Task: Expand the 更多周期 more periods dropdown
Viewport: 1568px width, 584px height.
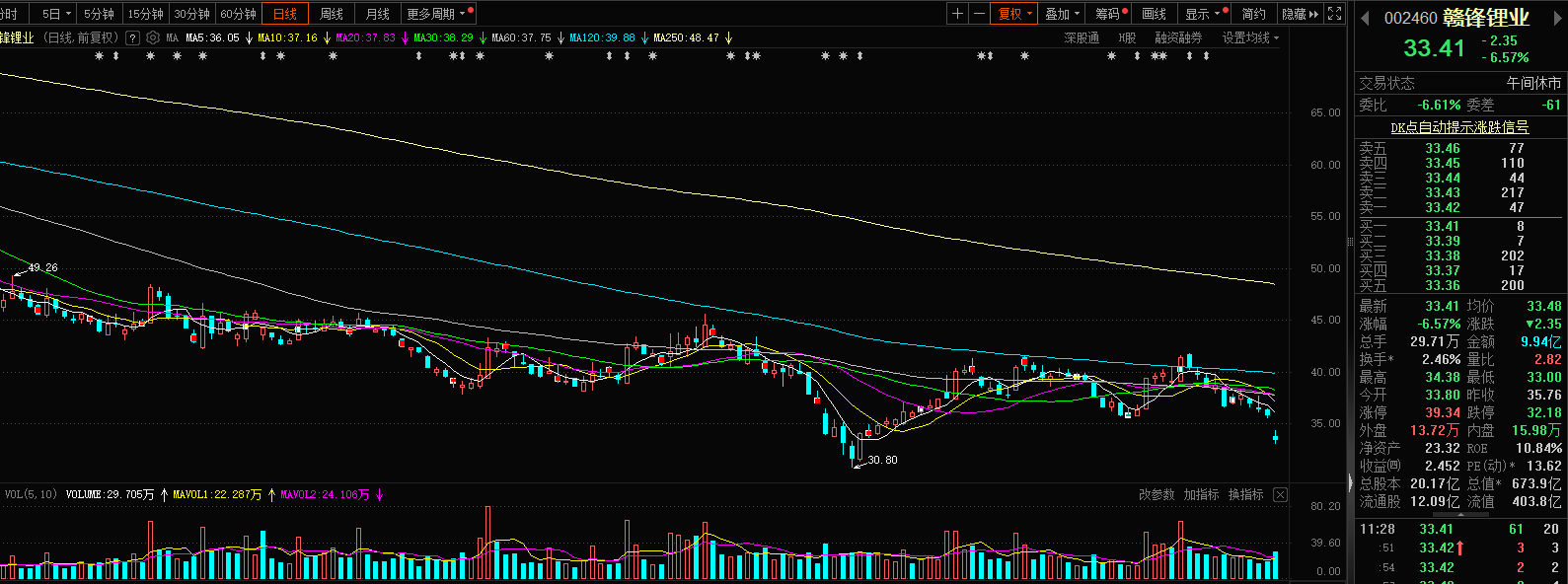Action: tap(435, 14)
